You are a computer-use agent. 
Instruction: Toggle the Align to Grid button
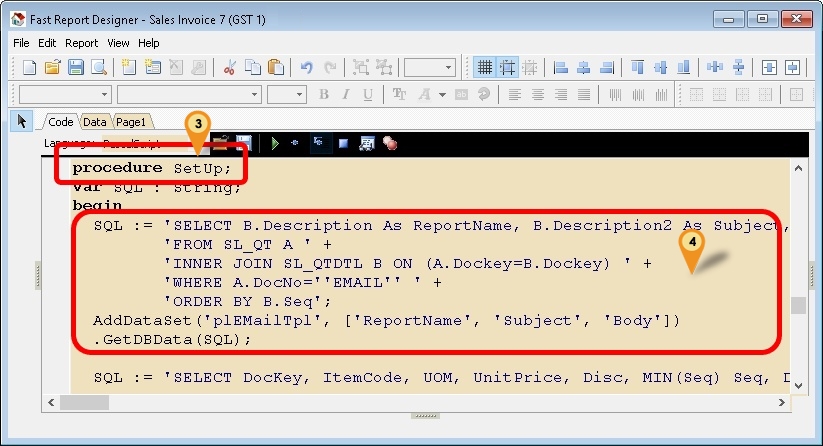pyautogui.click(x=508, y=68)
